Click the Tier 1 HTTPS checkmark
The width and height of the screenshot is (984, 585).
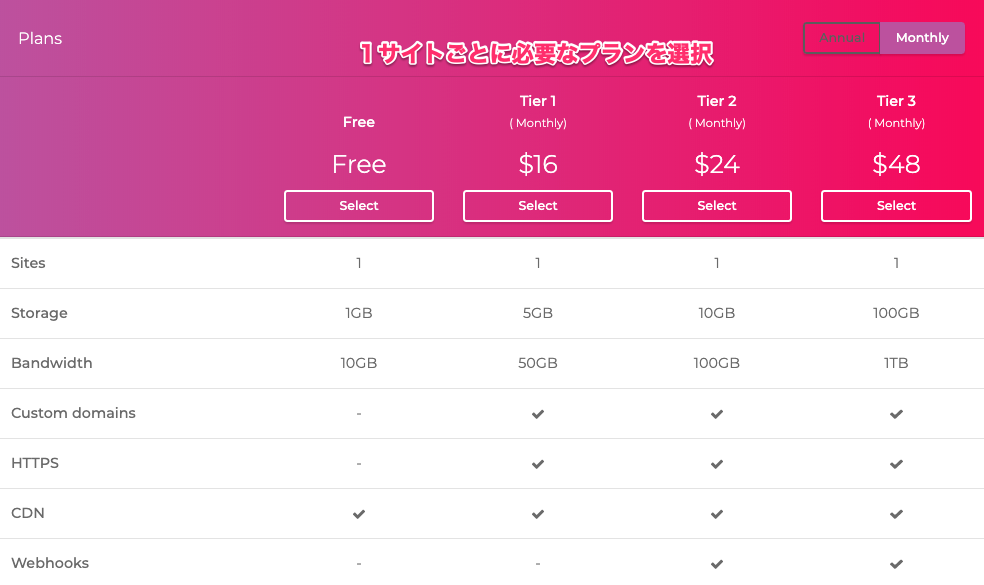pos(538,464)
